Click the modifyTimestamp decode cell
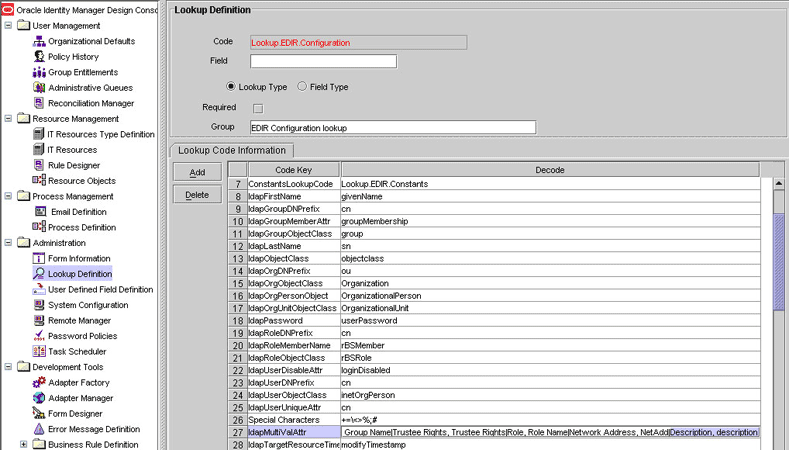789x450 pixels. pyautogui.click(x=550, y=445)
